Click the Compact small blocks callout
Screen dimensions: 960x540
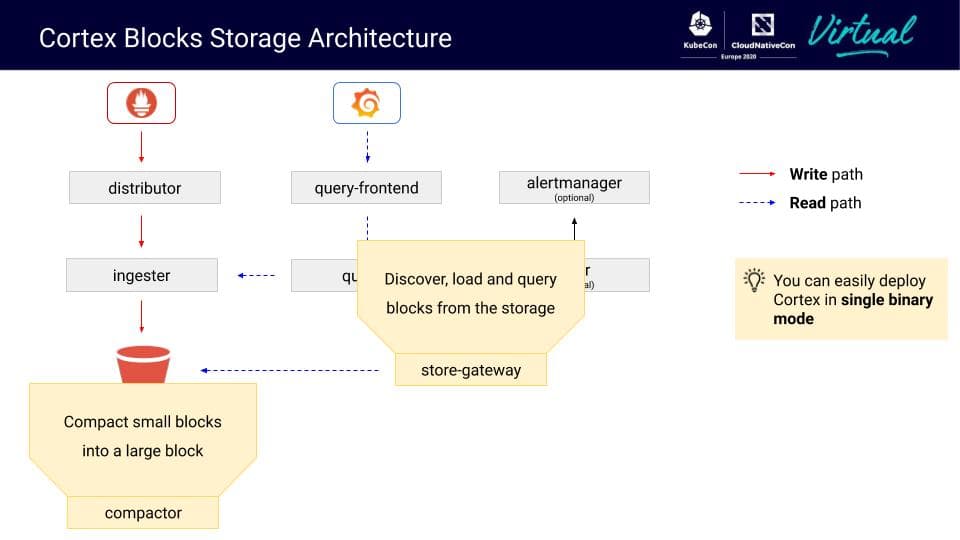[x=143, y=437]
